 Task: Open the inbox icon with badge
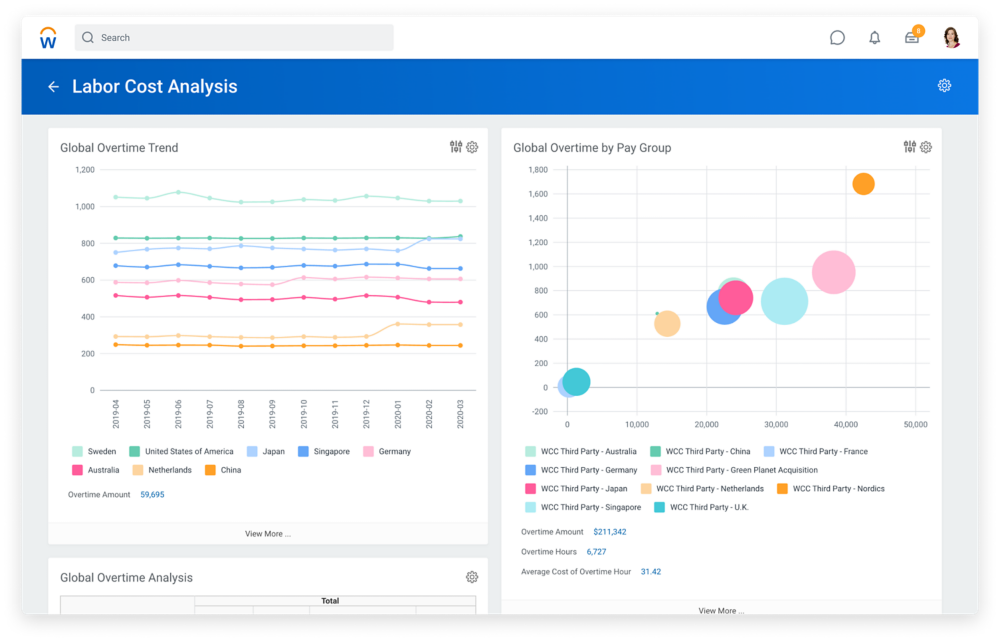coord(911,37)
